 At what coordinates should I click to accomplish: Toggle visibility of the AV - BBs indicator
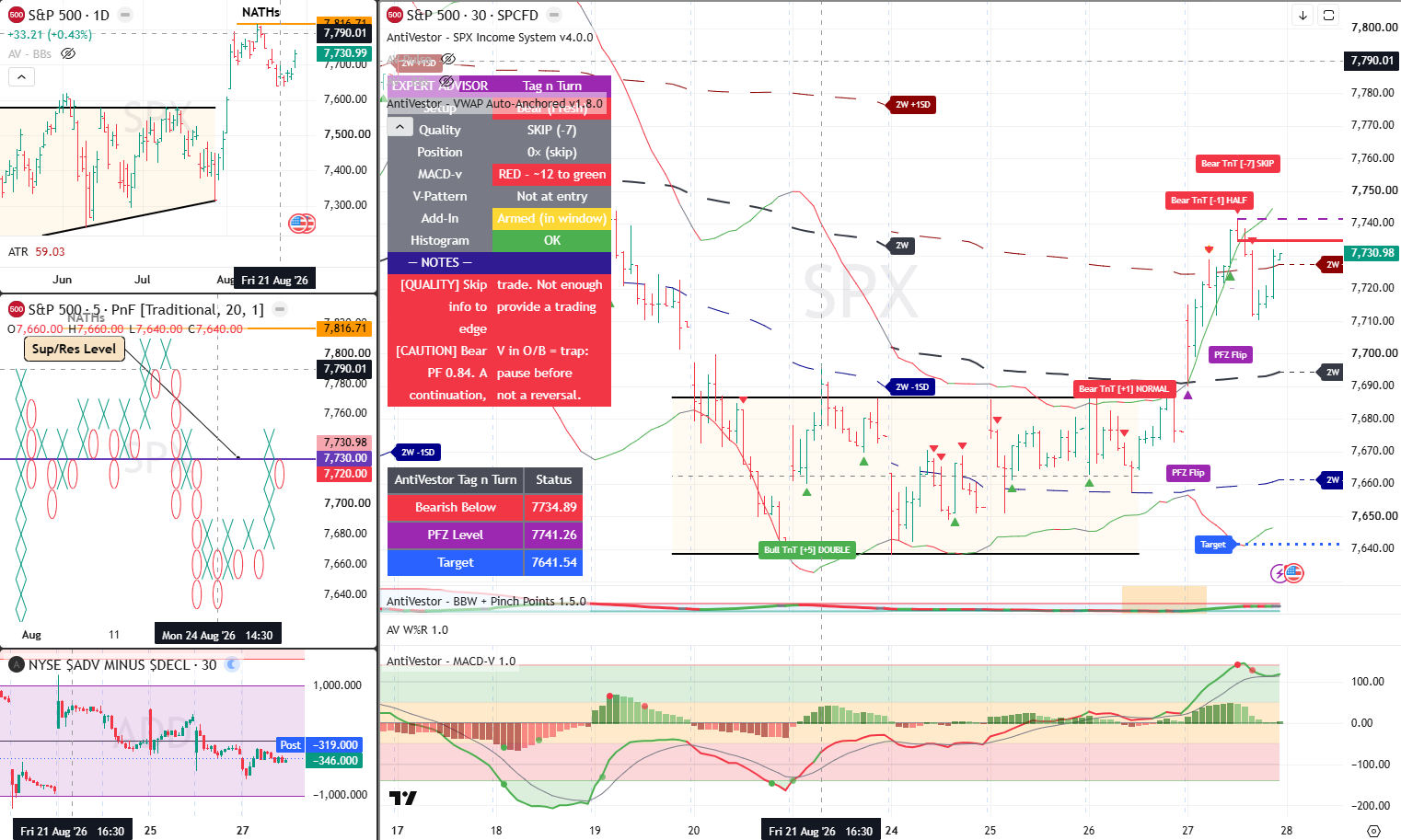pos(67,53)
